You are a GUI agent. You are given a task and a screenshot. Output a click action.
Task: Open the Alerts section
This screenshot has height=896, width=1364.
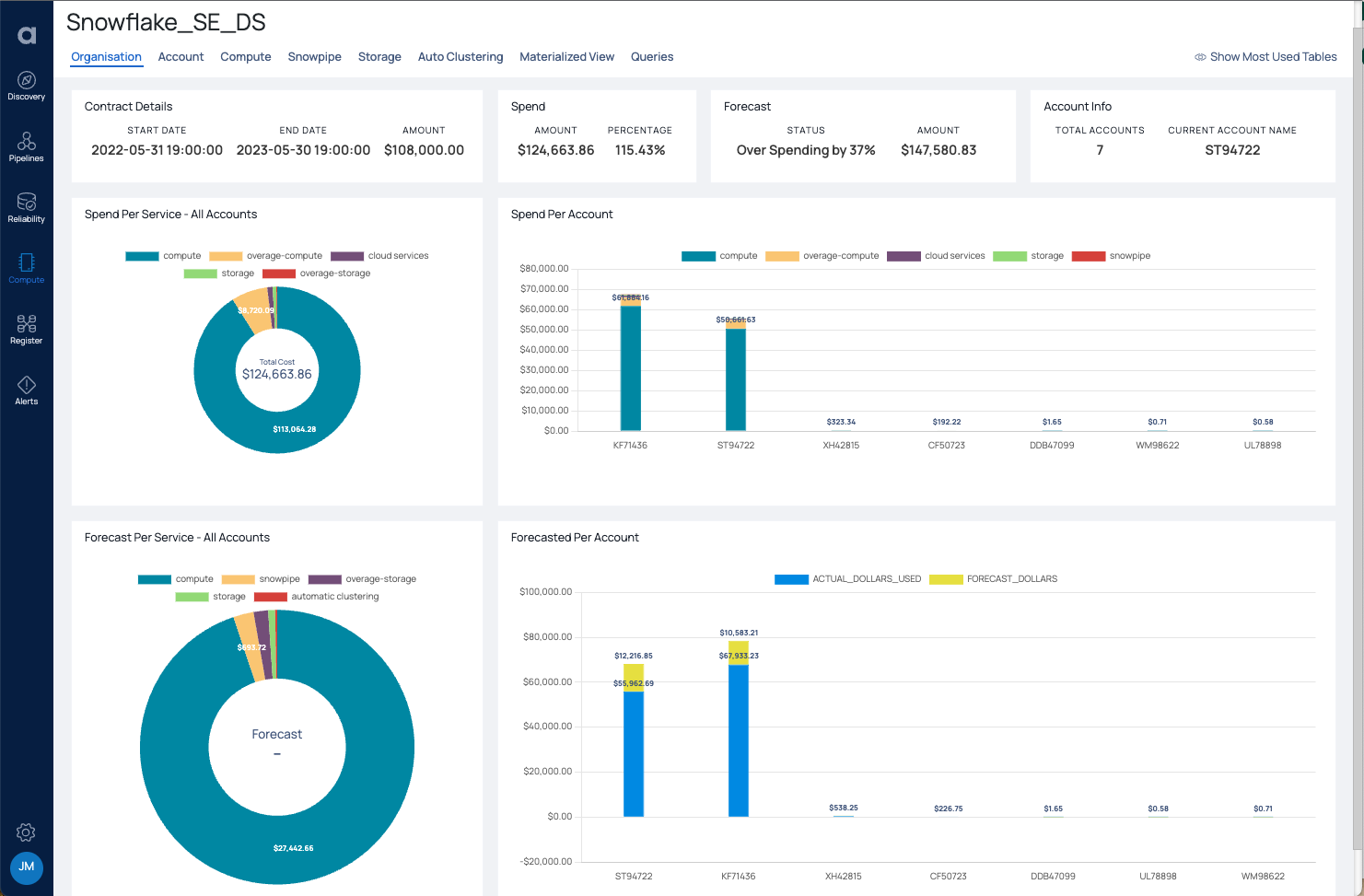[x=26, y=390]
